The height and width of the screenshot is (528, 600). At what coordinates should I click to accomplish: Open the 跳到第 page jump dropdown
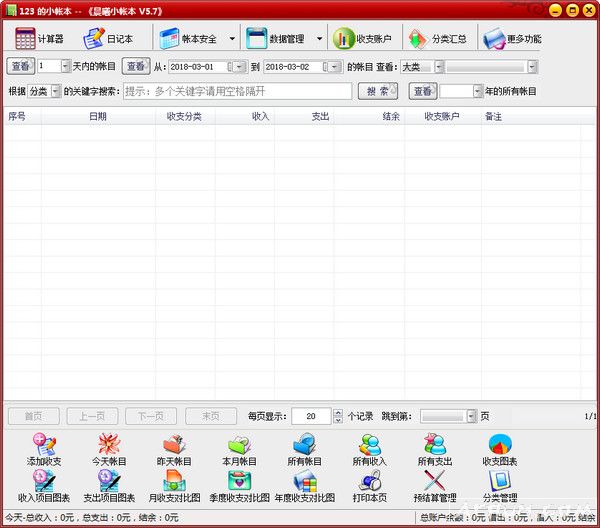(471, 416)
